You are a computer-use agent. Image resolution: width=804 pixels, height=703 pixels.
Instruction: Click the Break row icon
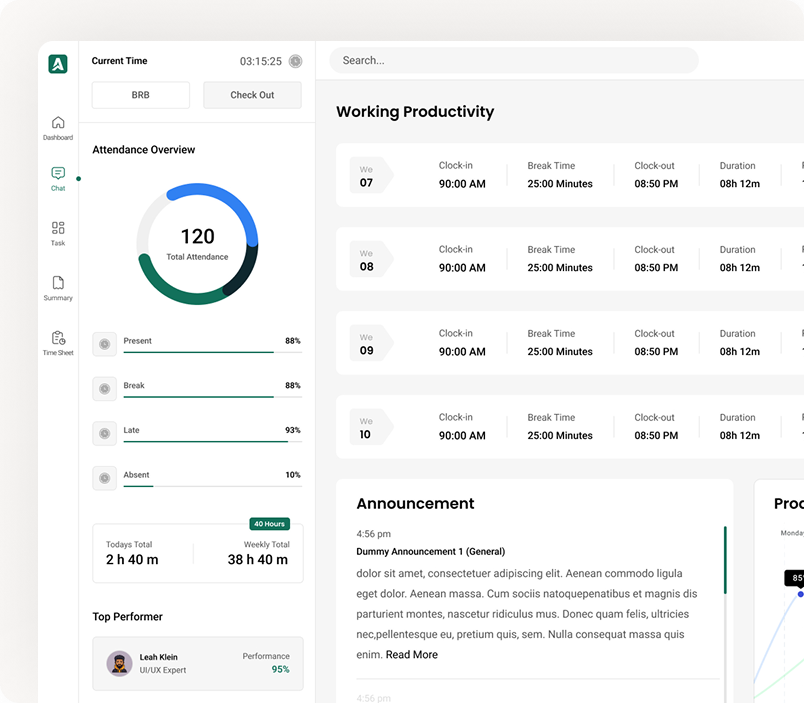(x=105, y=389)
